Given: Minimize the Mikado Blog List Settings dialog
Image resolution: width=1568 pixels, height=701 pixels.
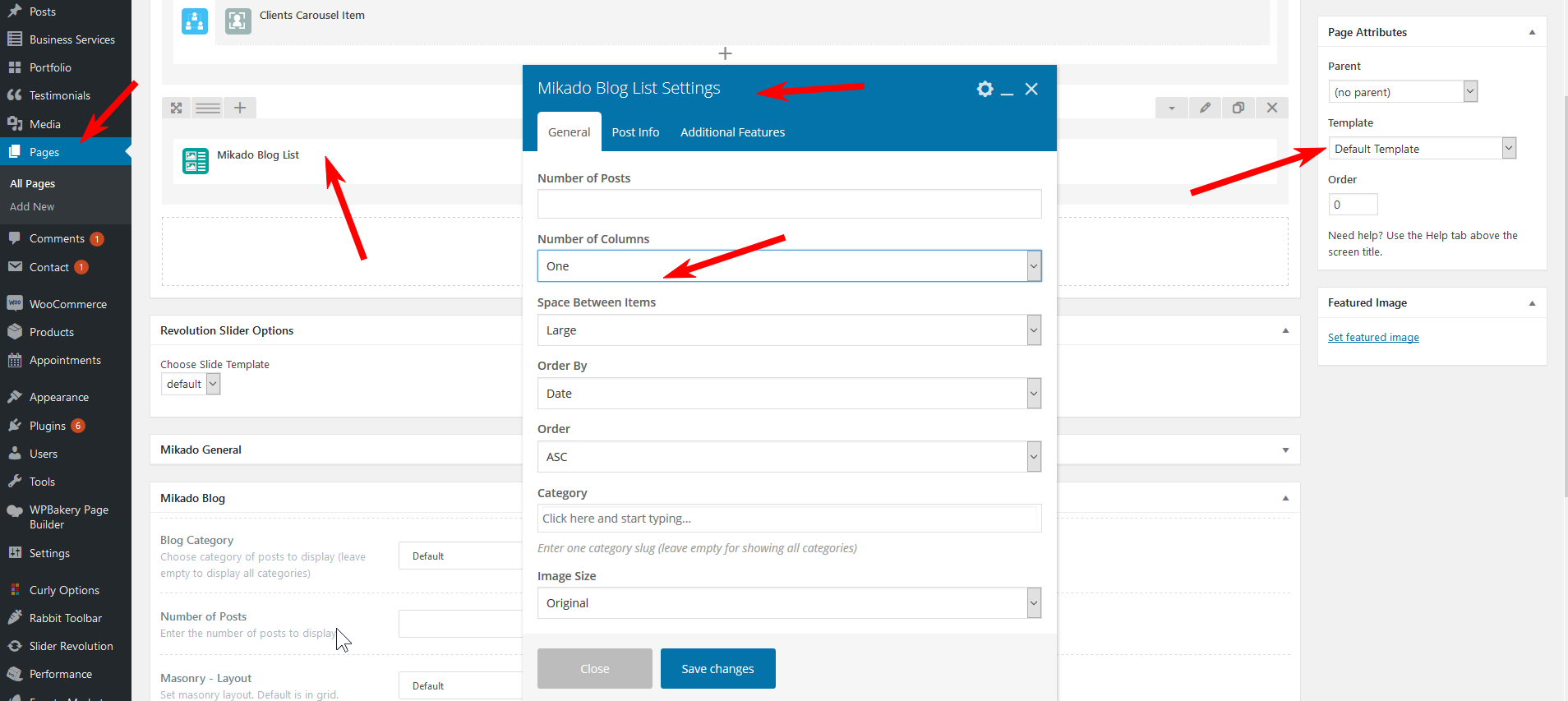Looking at the screenshot, I should click(x=1007, y=93).
